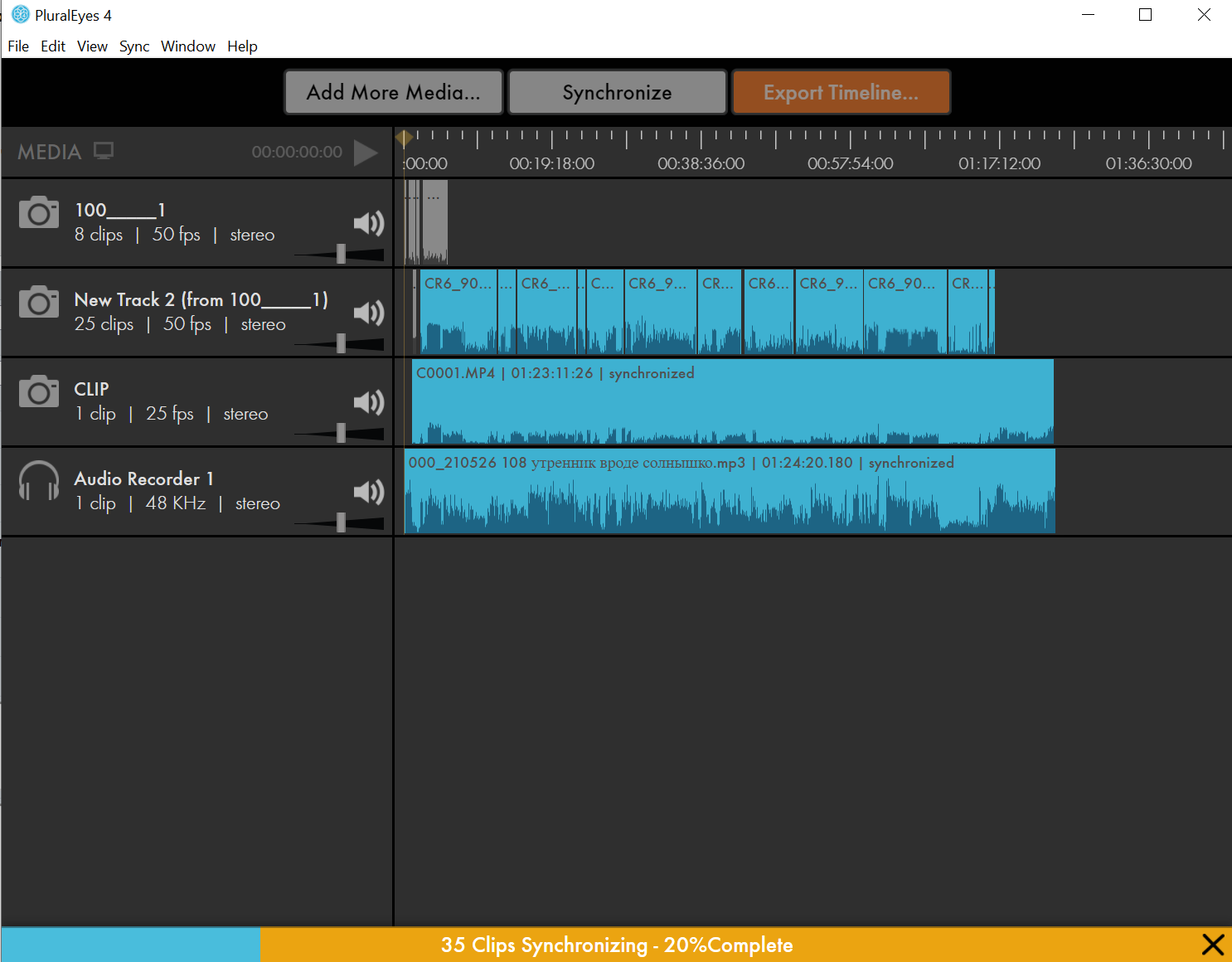Mute the CLIP track speaker

368,402
